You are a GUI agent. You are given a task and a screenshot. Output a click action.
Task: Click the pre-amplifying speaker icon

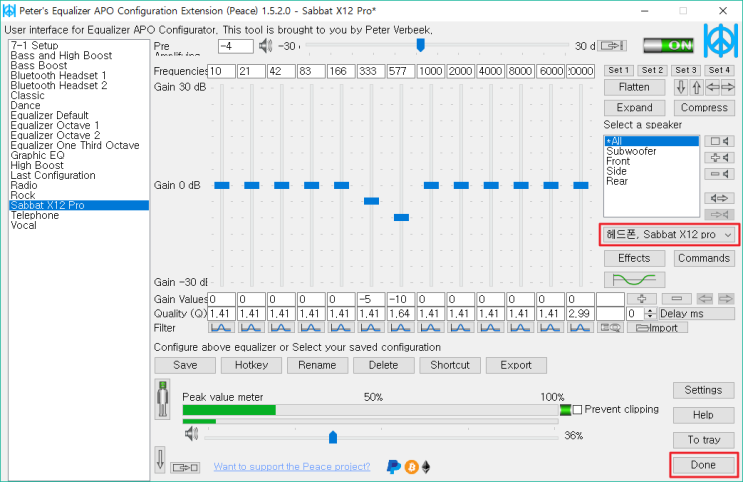point(265,46)
